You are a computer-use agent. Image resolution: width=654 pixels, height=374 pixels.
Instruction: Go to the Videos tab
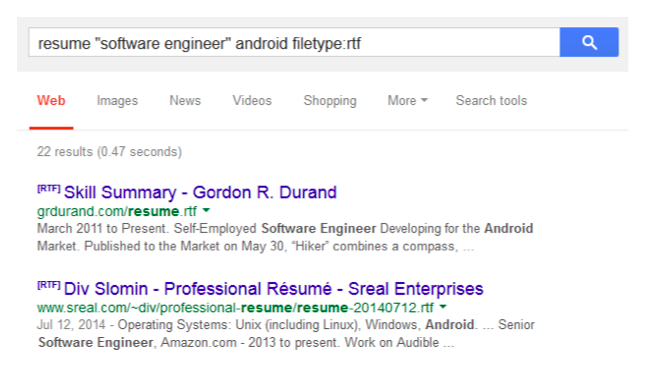coord(252,100)
